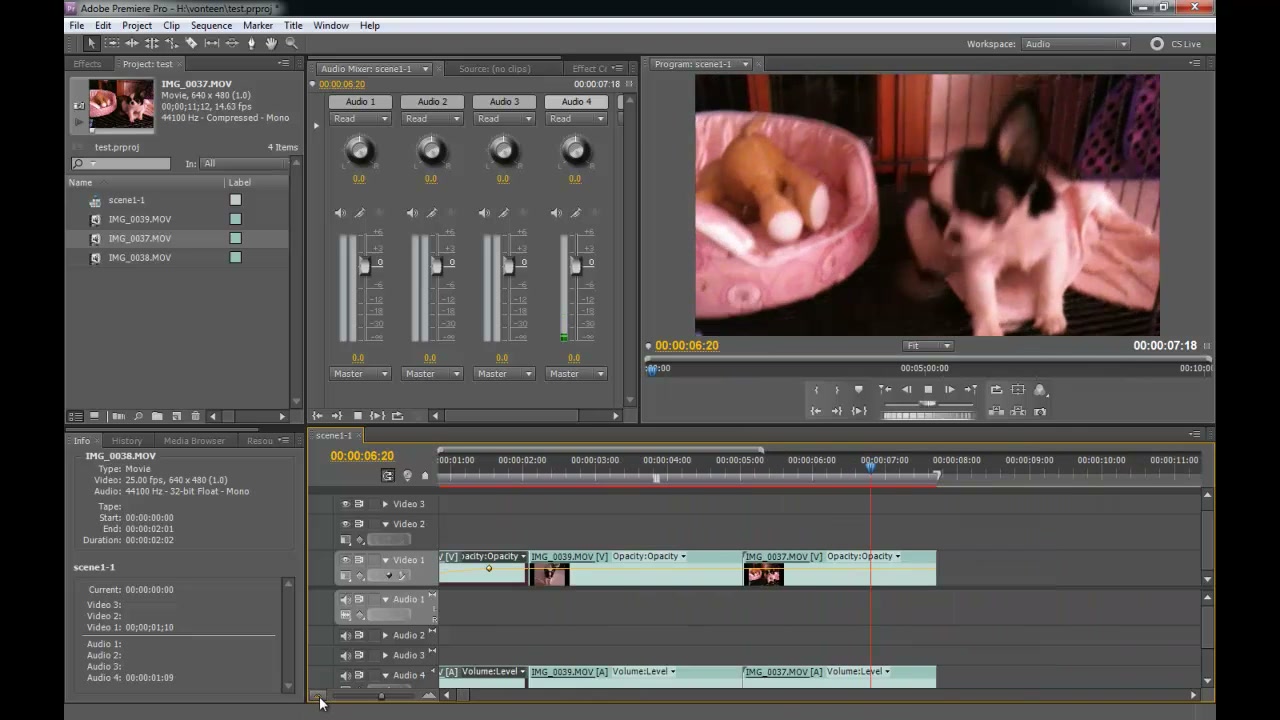Click the timeline Set Unnumbered Marker icon
Viewport: 1280px width, 720px height.
coord(425,476)
